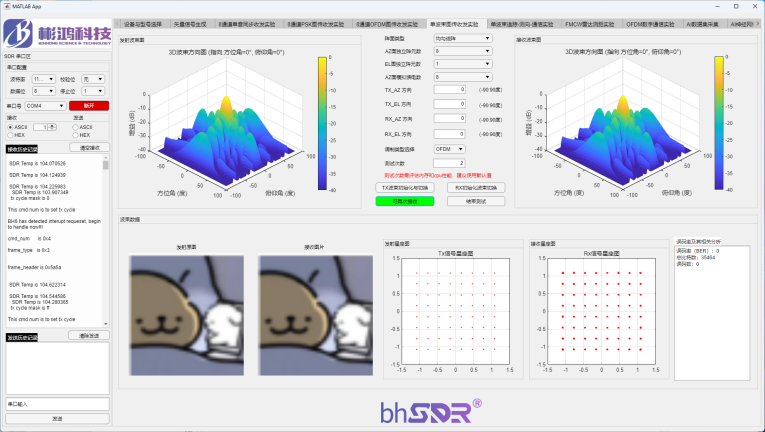The height and width of the screenshot is (432, 765).
Task: Click the send history log area
Action: [58, 368]
